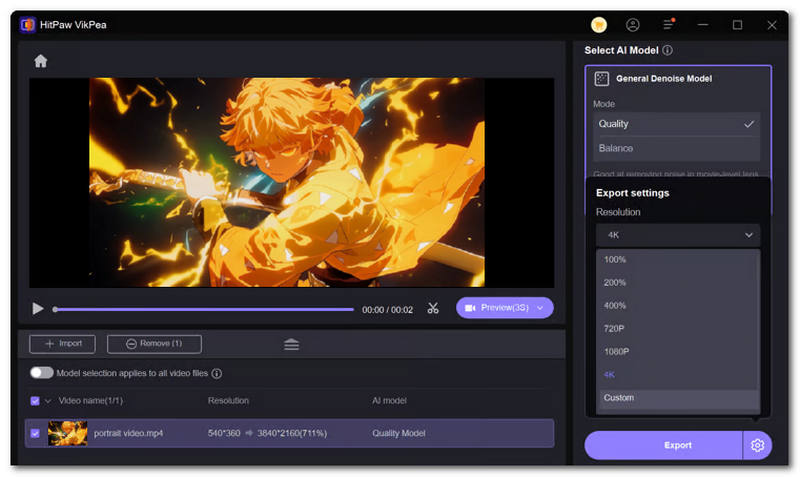The height and width of the screenshot is (477, 800).
Task: Uncheck the portrait video.mp4 checkbox
Action: pyautogui.click(x=36, y=433)
